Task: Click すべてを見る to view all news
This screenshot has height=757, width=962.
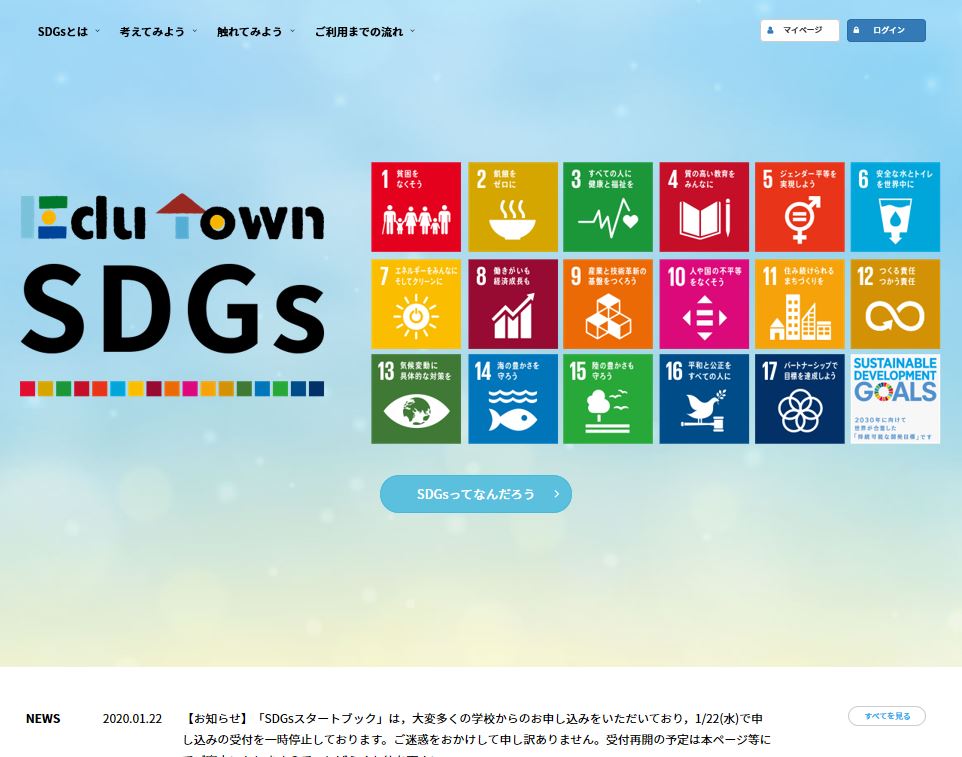Action: tap(887, 716)
